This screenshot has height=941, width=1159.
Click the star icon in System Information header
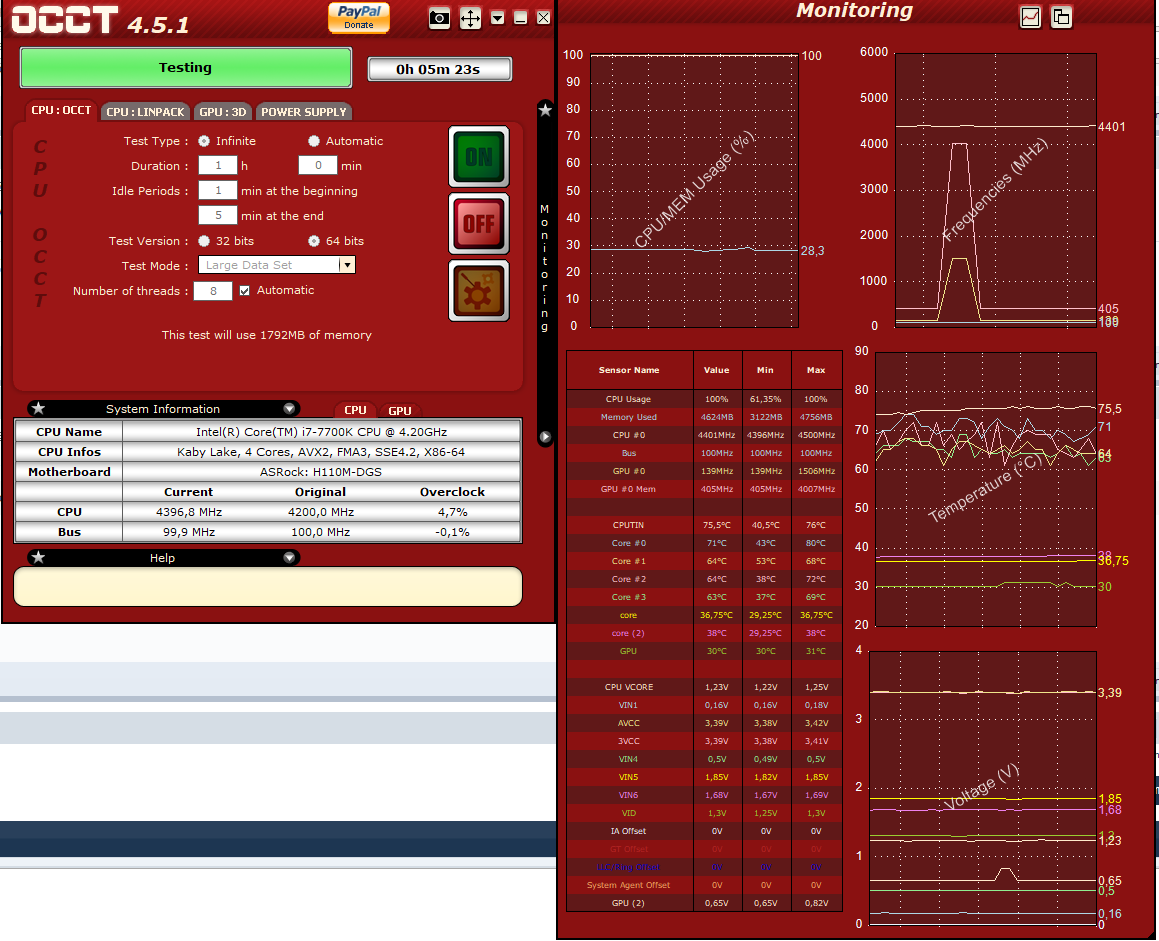38,409
